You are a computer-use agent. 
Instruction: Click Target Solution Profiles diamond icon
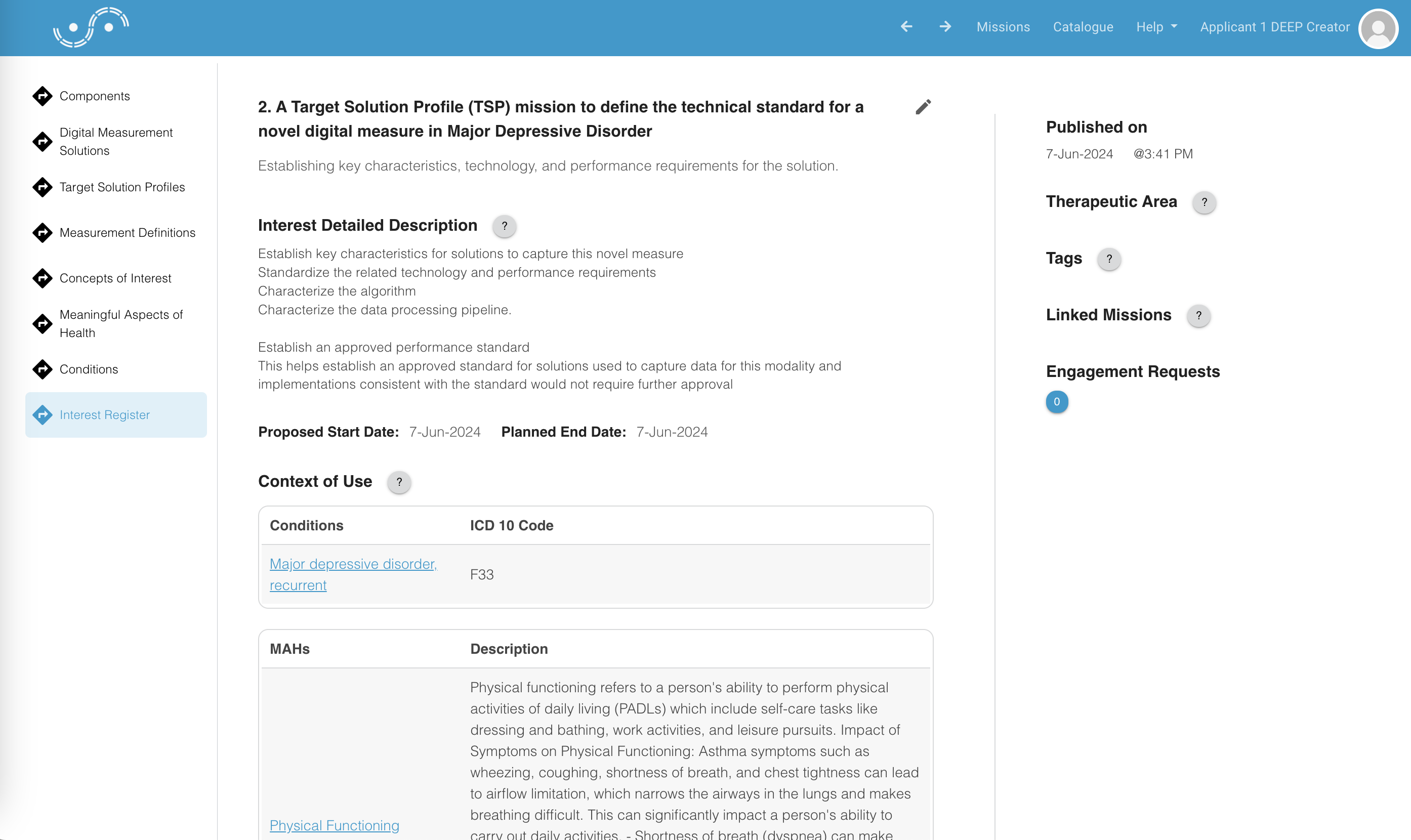(43, 187)
